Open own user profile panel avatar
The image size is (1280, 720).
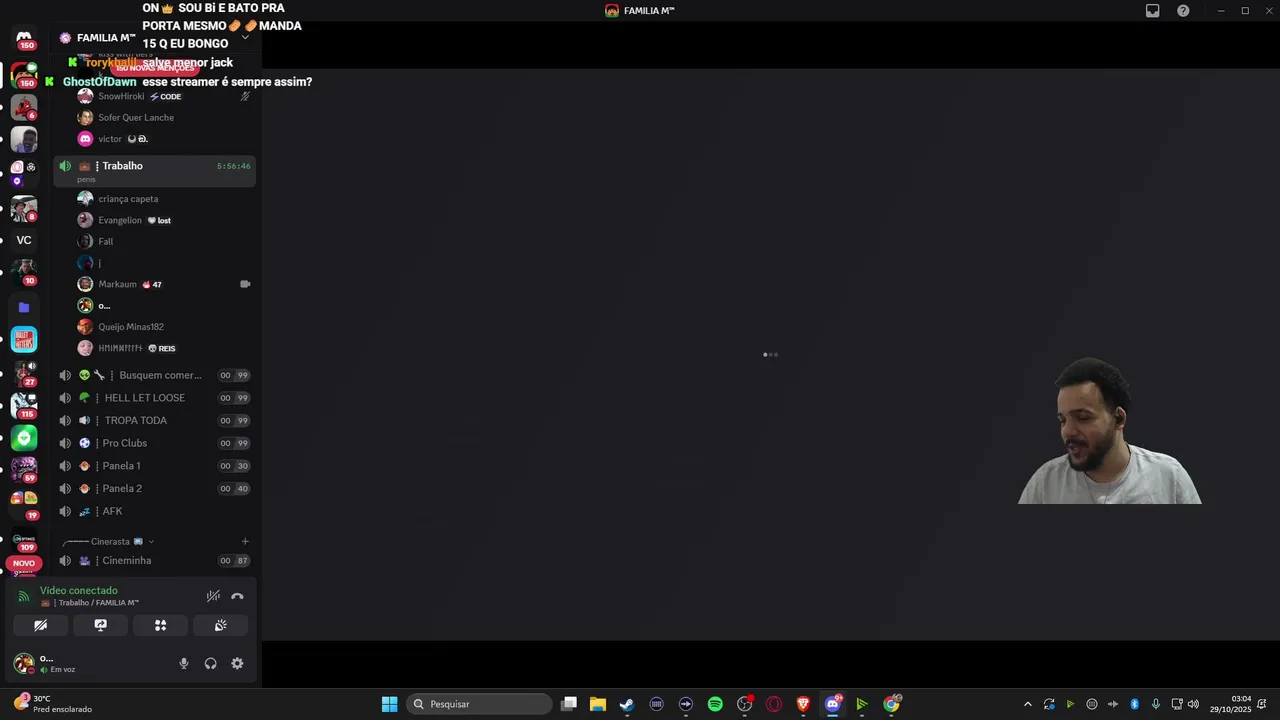click(23, 663)
